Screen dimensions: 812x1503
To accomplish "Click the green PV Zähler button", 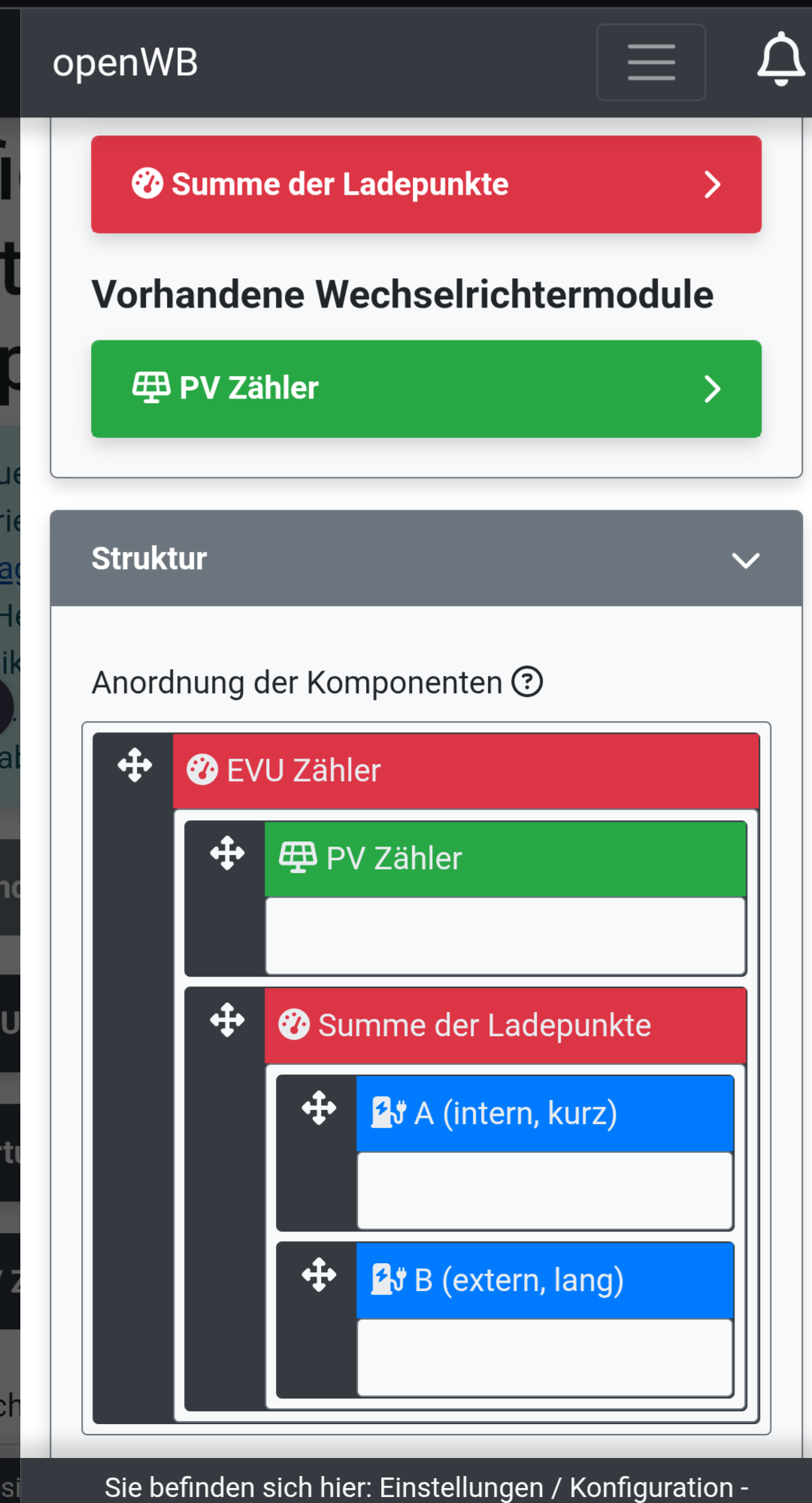I will coord(426,389).
